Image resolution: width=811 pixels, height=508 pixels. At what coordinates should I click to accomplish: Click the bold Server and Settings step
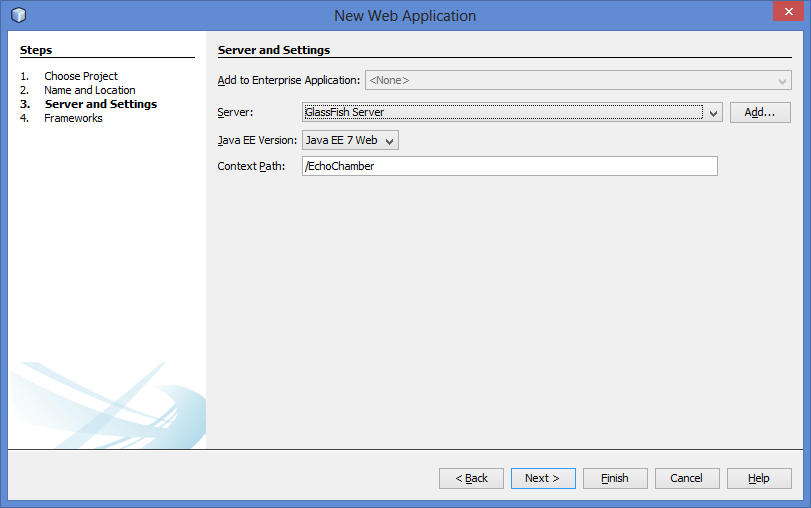click(100, 104)
